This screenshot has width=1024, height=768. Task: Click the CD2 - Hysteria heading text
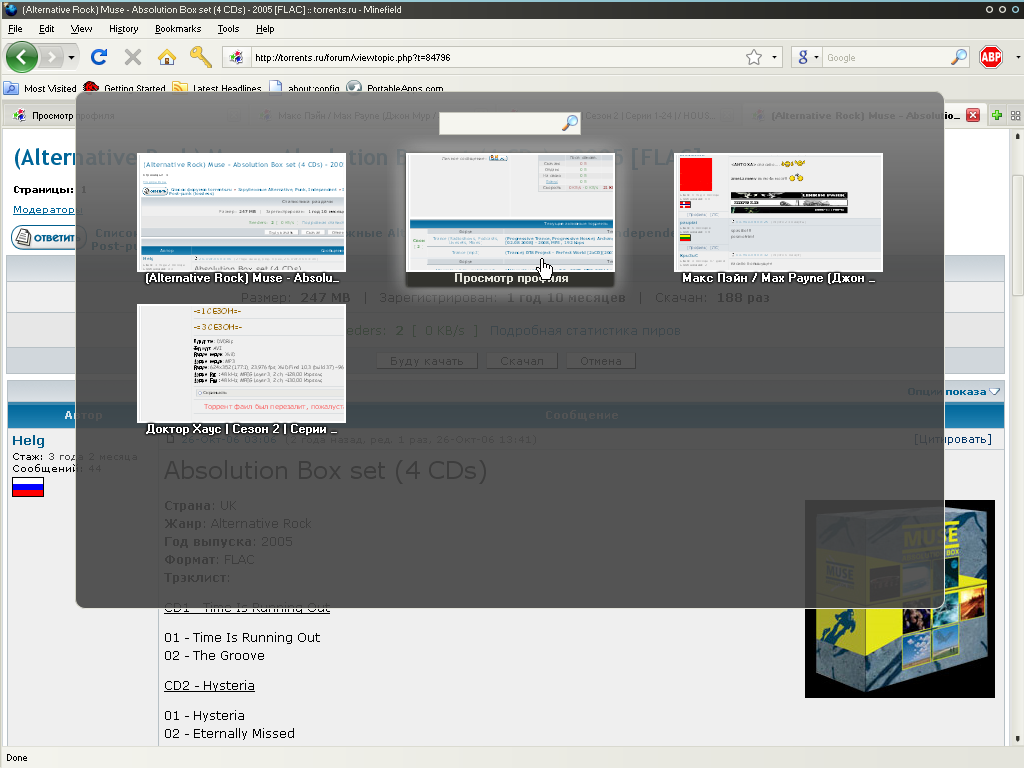pyautogui.click(x=209, y=686)
